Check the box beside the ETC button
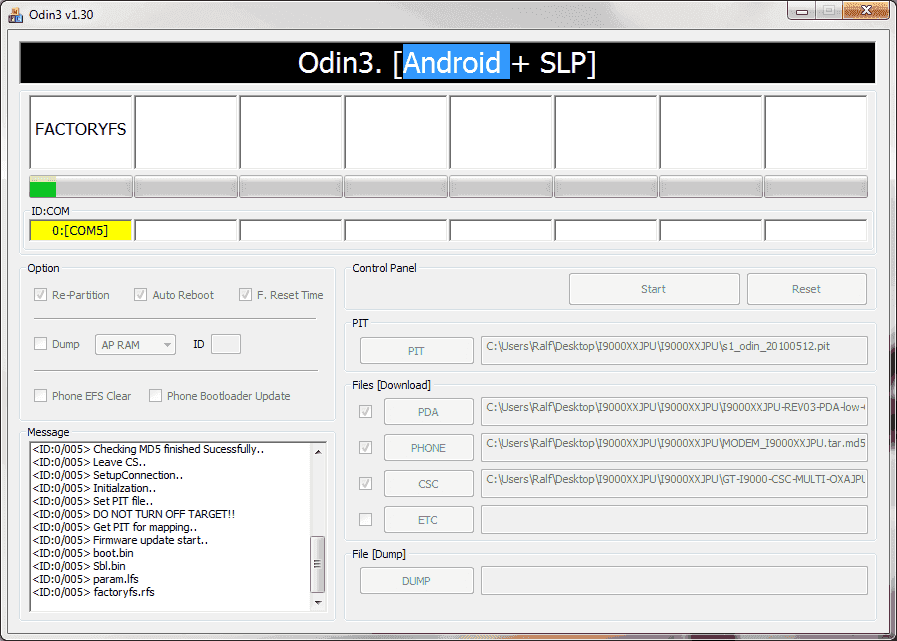The height and width of the screenshot is (641, 897). tap(365, 520)
